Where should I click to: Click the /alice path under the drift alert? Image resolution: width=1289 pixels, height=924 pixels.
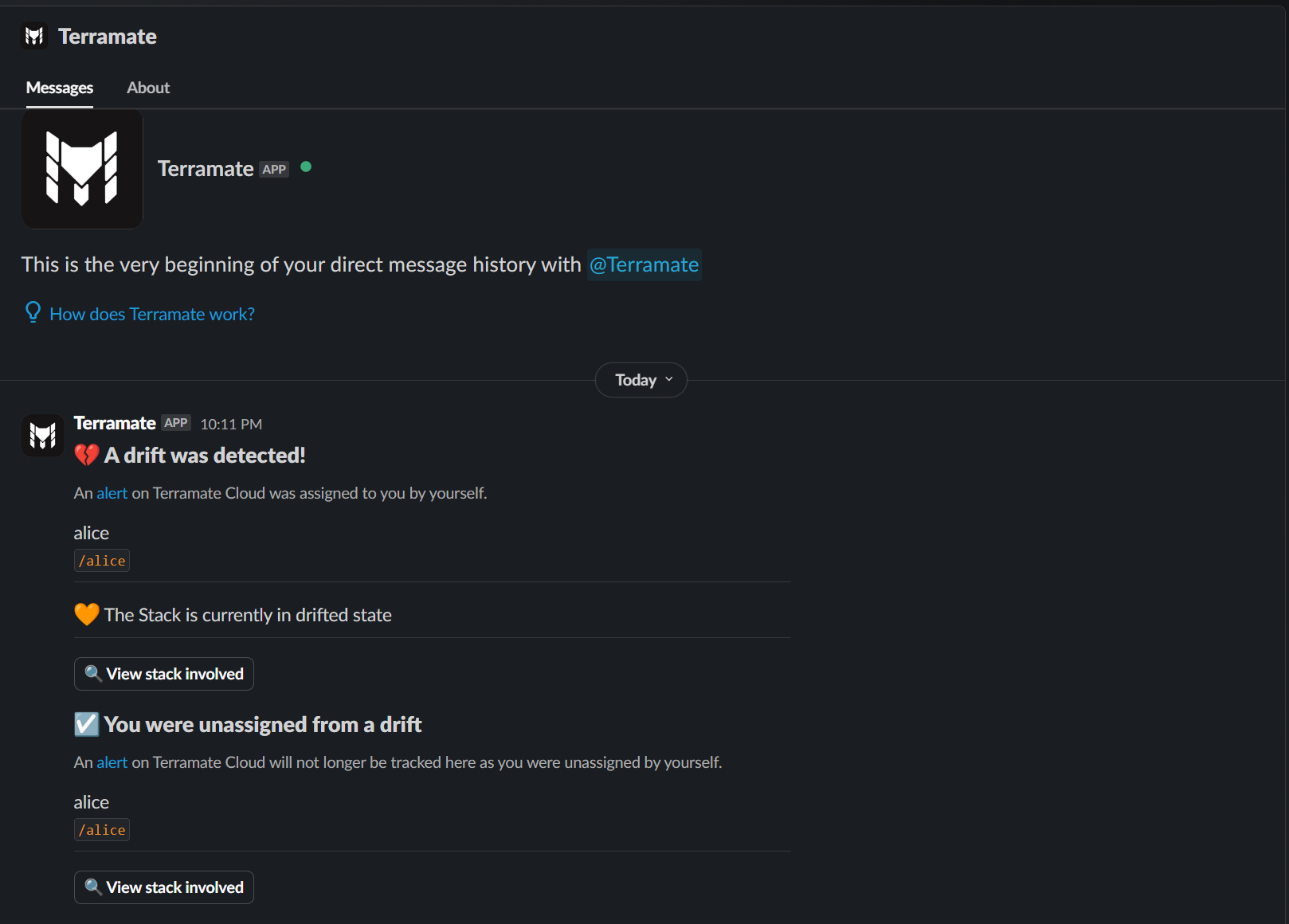point(102,561)
